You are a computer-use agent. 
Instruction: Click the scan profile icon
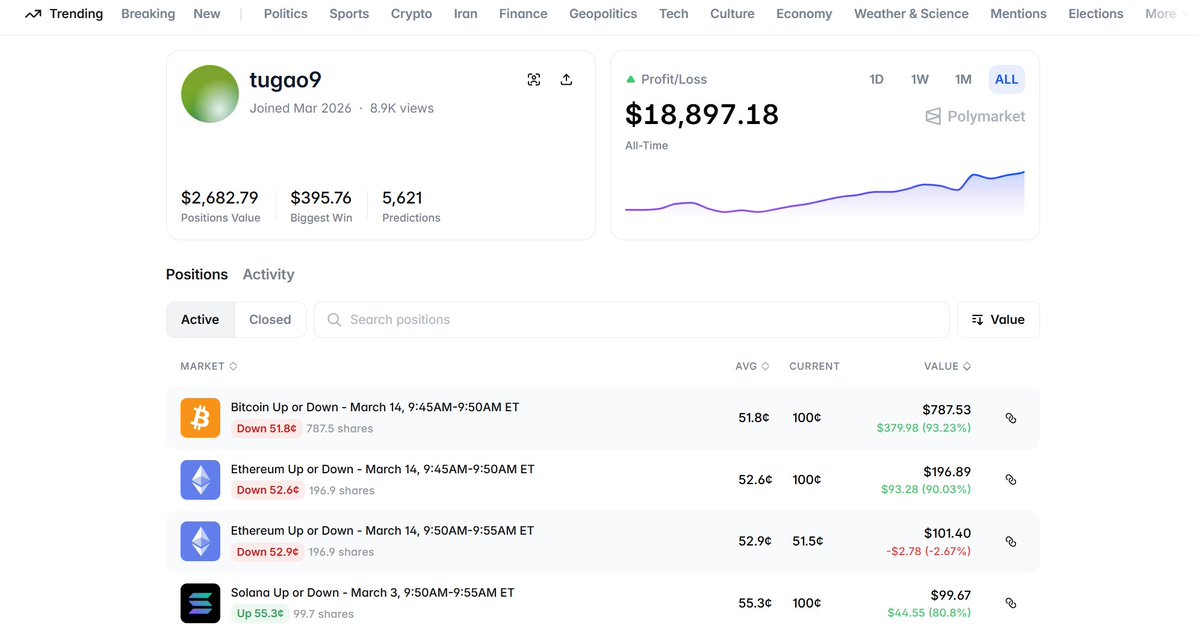coord(534,80)
